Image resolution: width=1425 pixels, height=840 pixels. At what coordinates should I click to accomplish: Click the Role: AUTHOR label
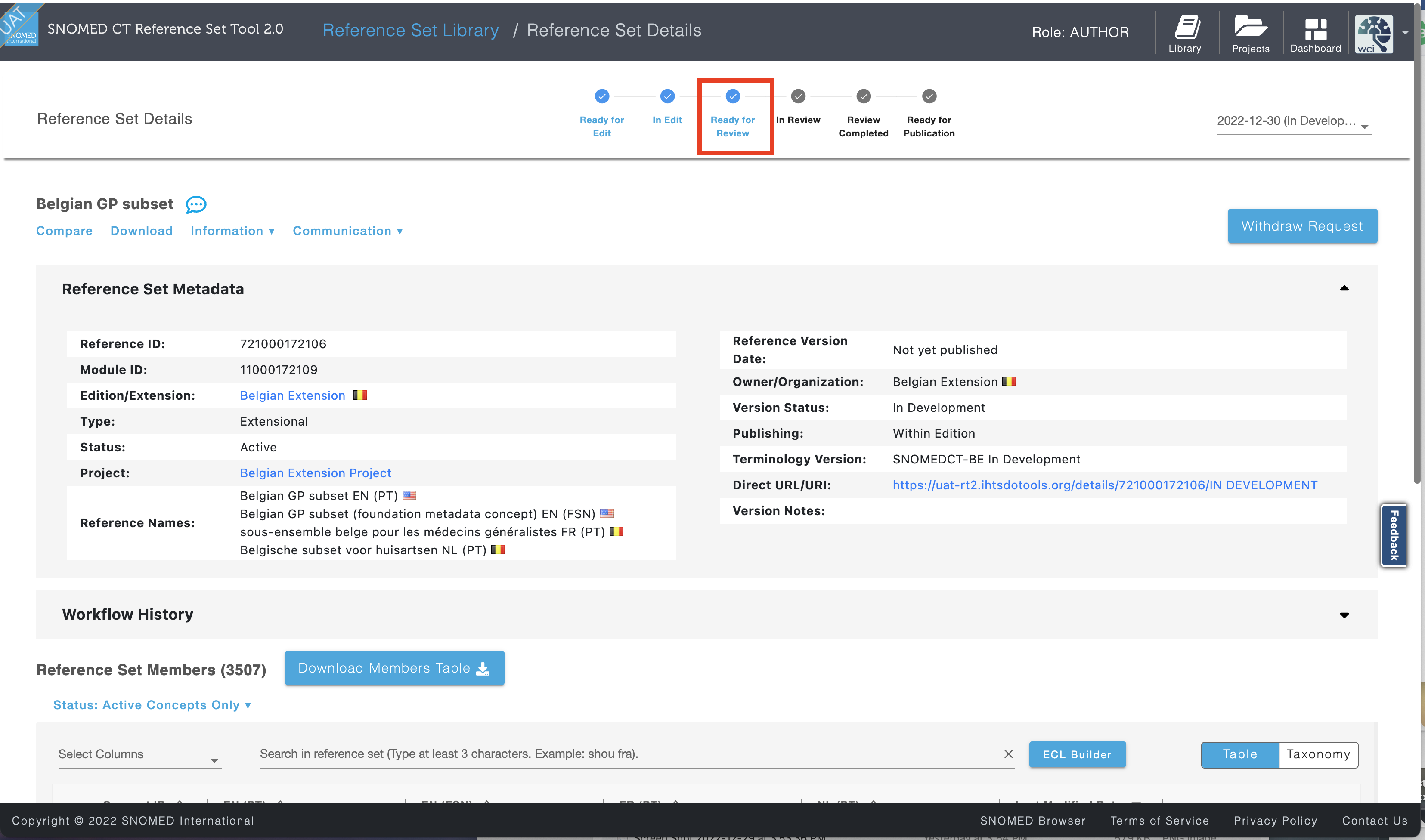pyautogui.click(x=1080, y=32)
